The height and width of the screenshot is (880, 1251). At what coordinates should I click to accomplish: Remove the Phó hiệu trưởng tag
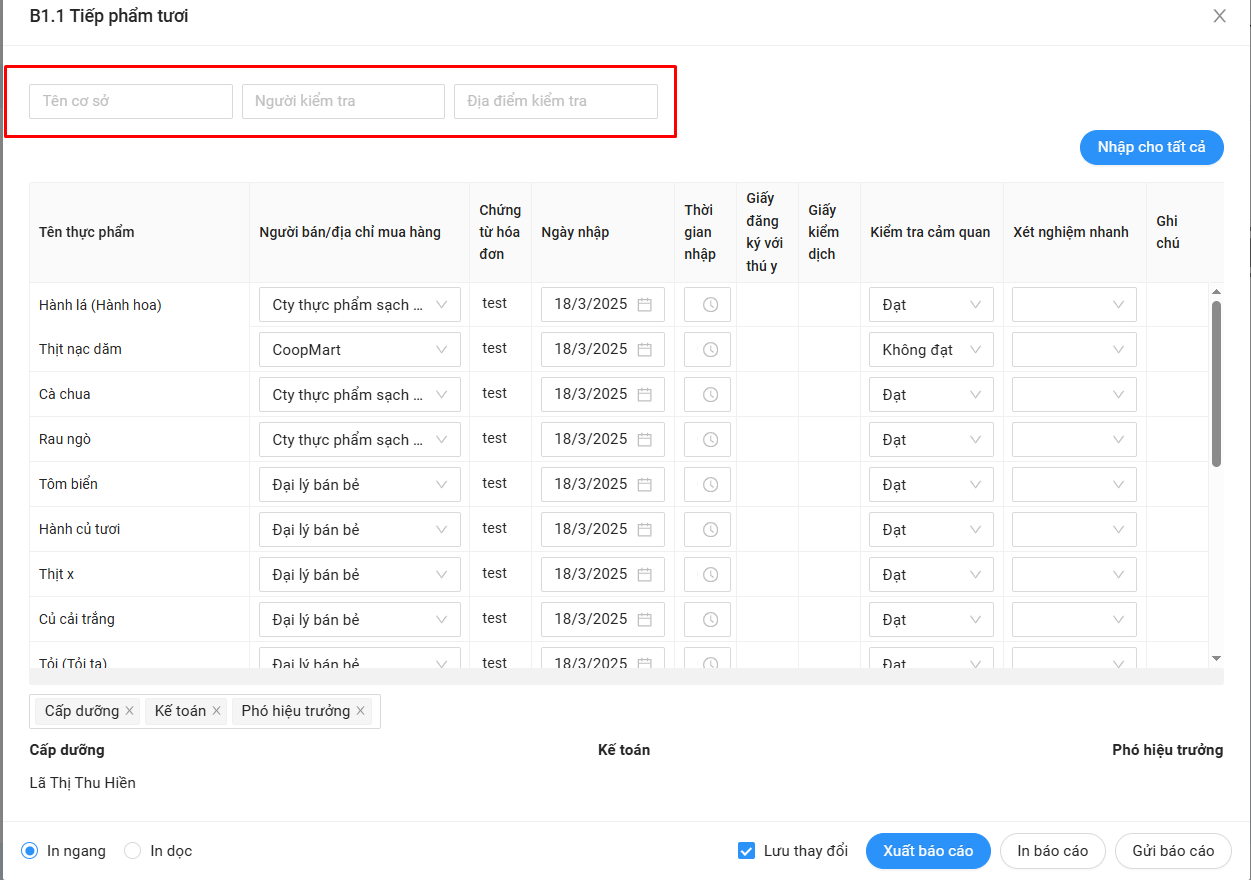pyautogui.click(x=360, y=711)
